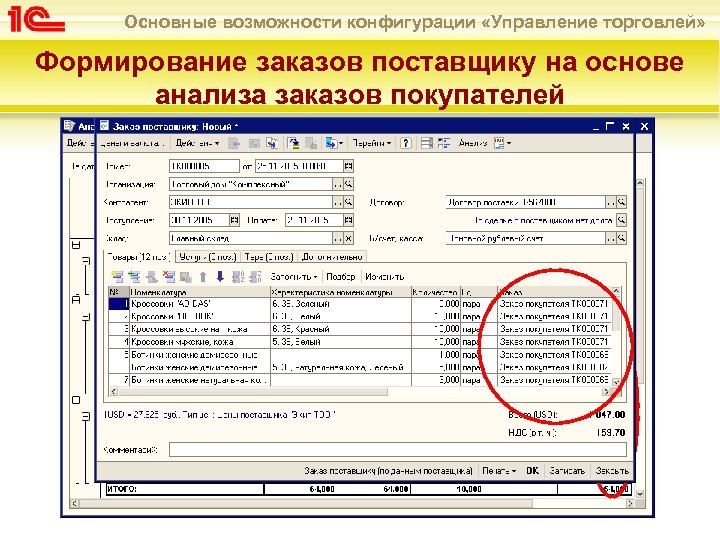Click the ellipsis select button for Б/счет, касса
720x540 pixels.
click(x=611, y=238)
